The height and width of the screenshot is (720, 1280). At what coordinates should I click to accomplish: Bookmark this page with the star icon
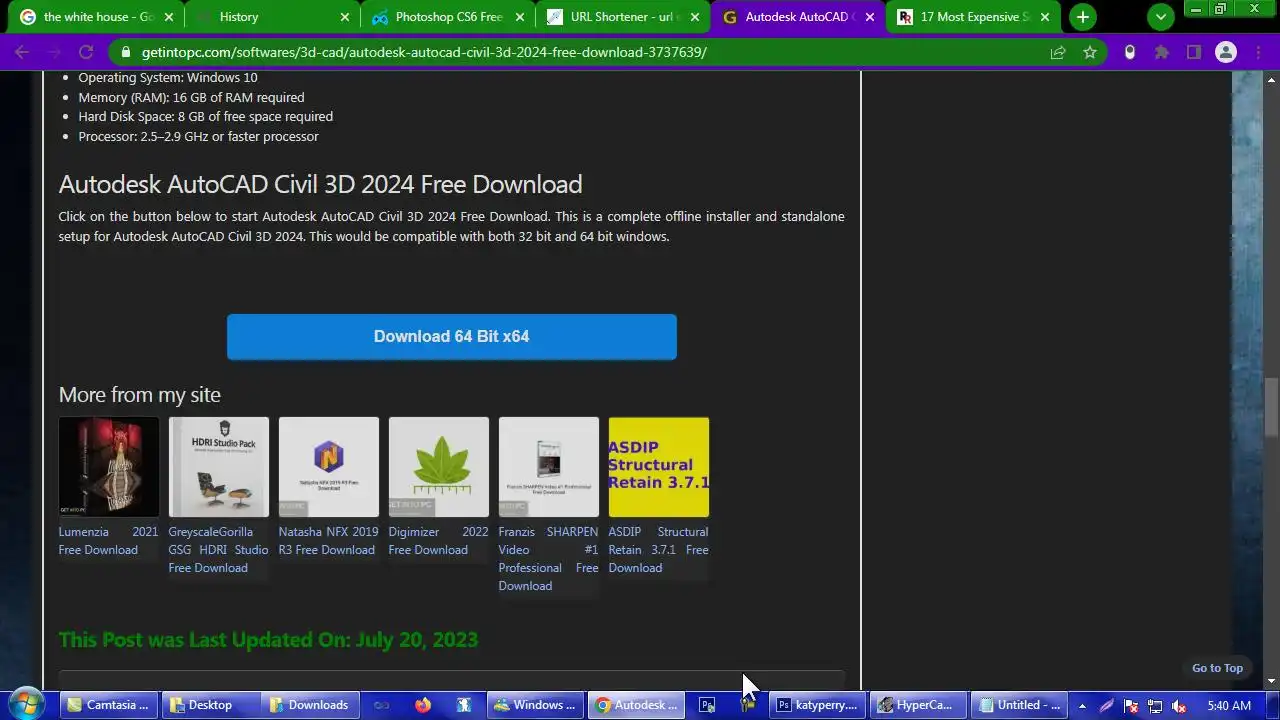coord(1090,52)
